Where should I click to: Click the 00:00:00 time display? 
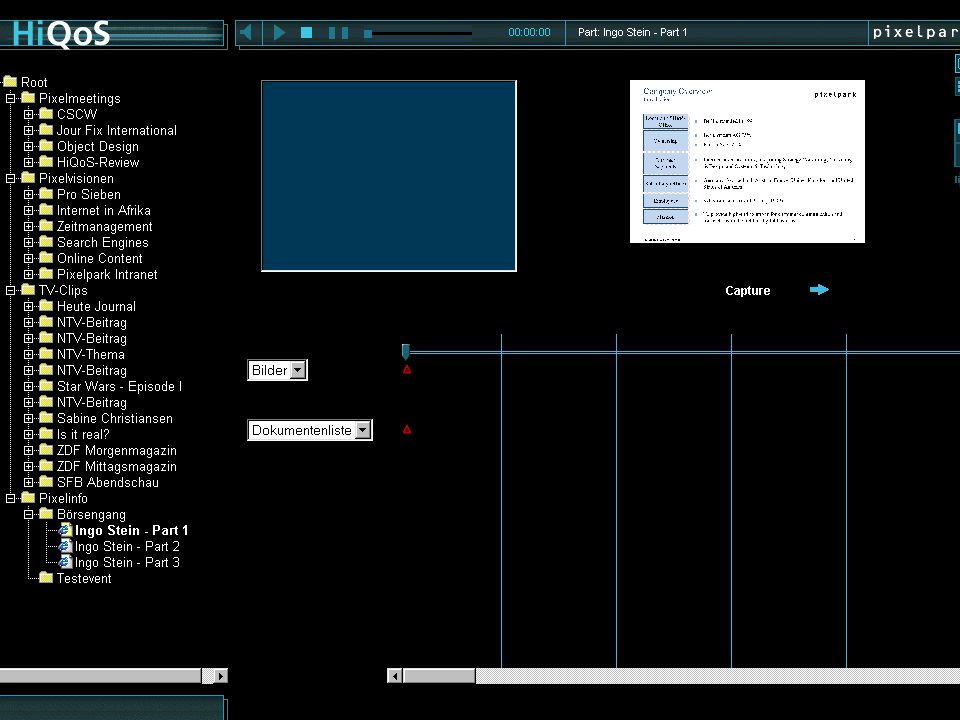click(x=529, y=32)
